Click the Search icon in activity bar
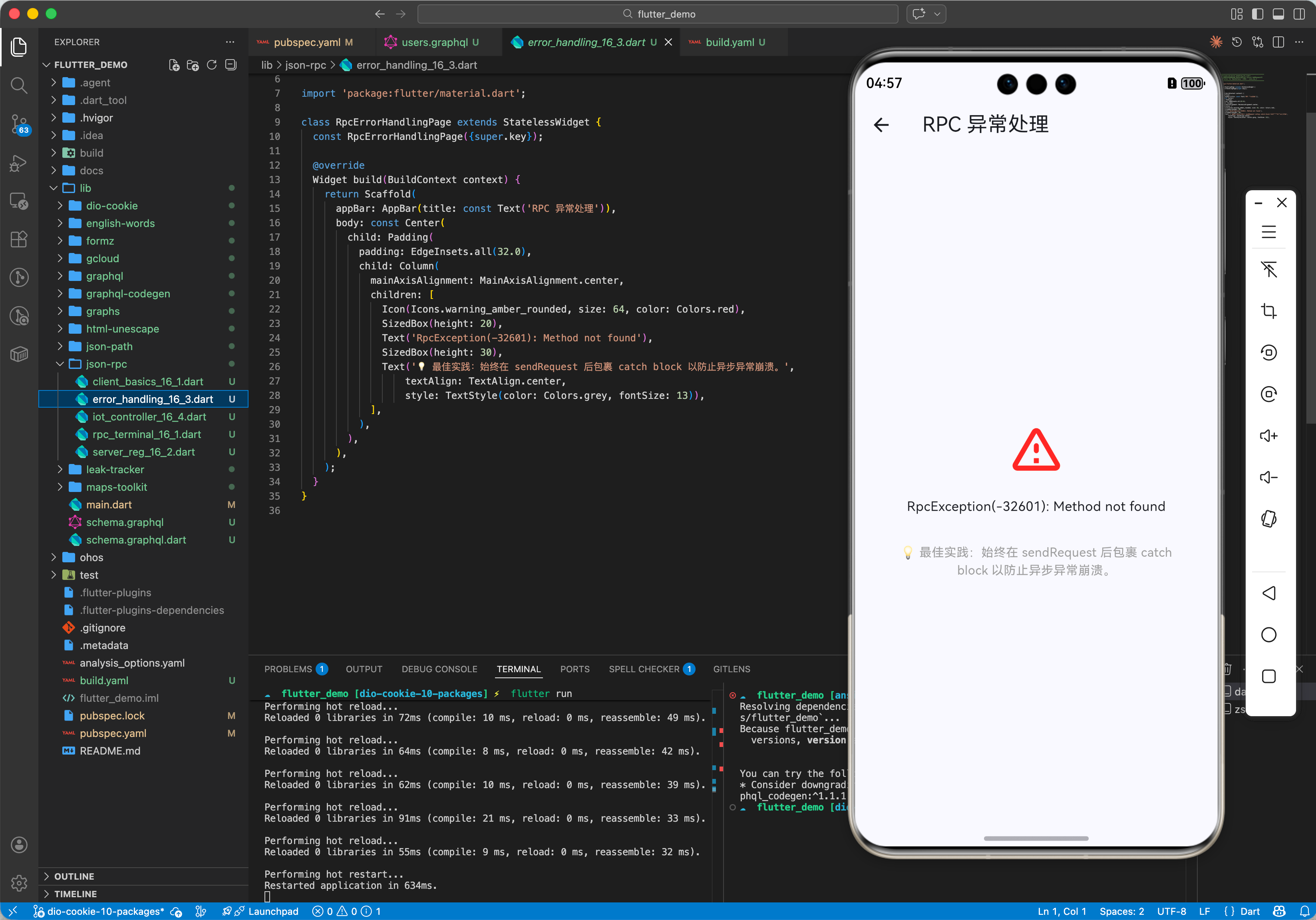 (x=19, y=86)
